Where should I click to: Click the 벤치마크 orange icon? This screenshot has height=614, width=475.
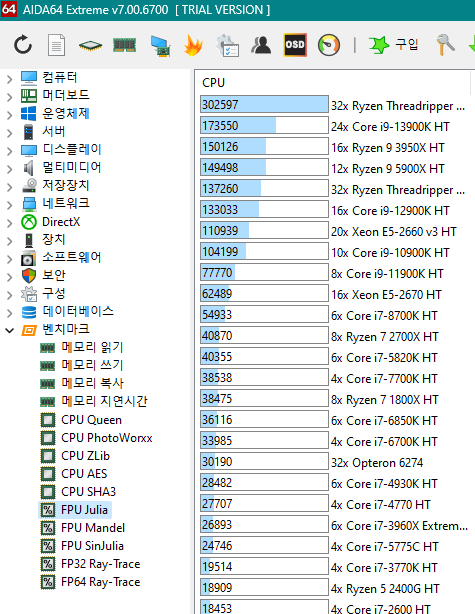pyautogui.click(x=29, y=330)
